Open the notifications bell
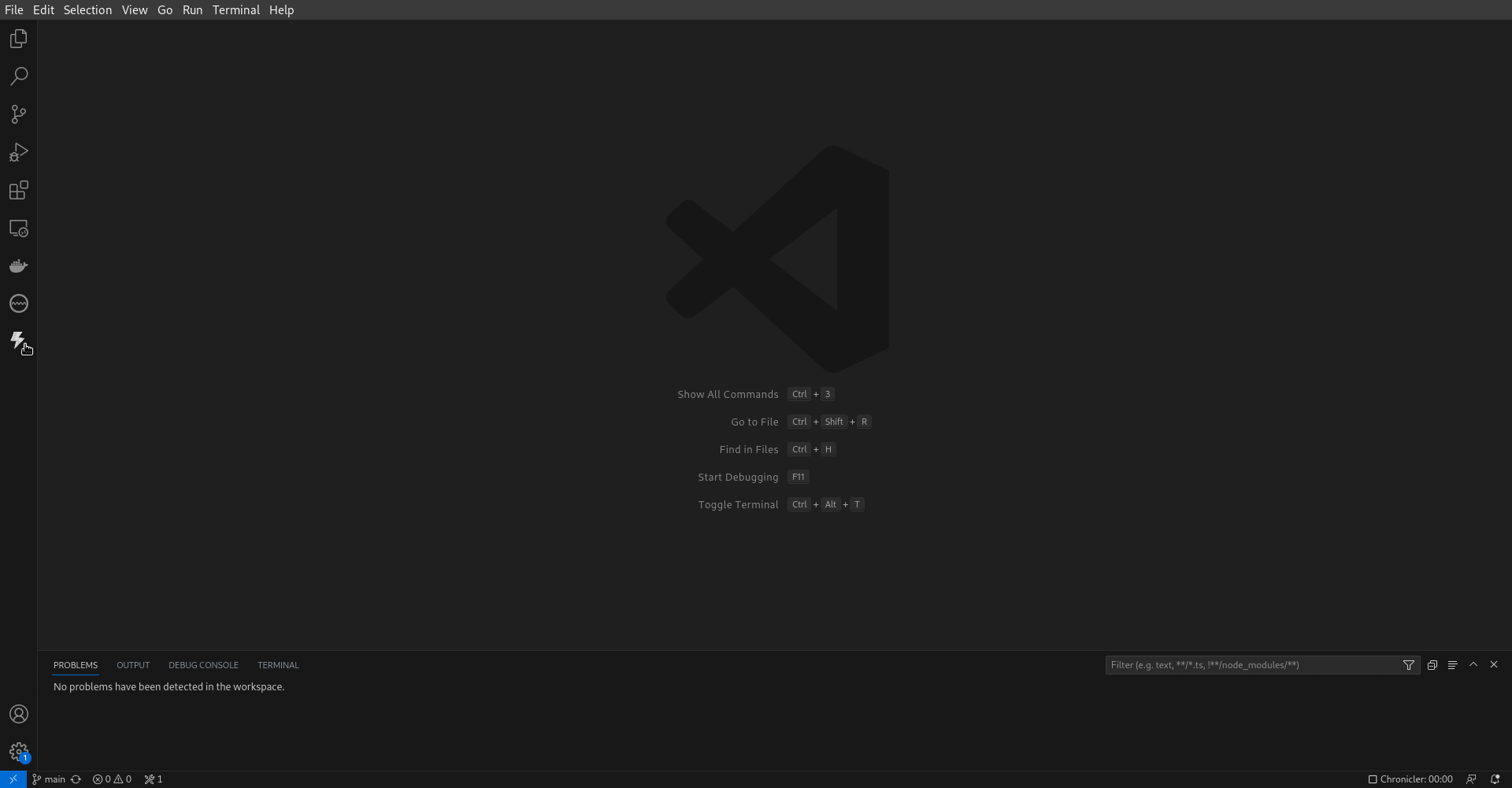Image resolution: width=1512 pixels, height=788 pixels. point(1495,779)
